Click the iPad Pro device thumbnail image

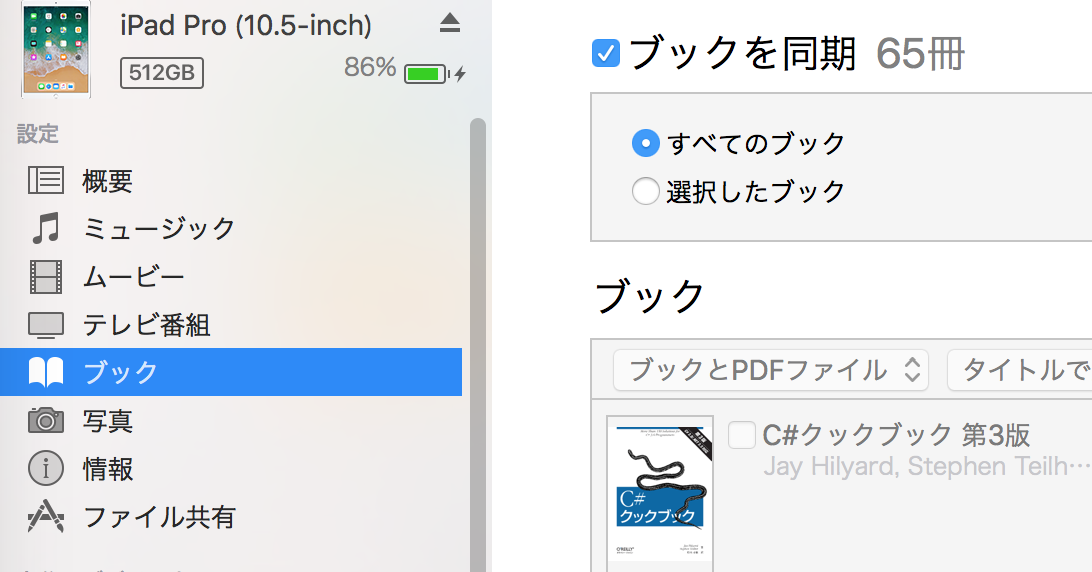coord(56,49)
